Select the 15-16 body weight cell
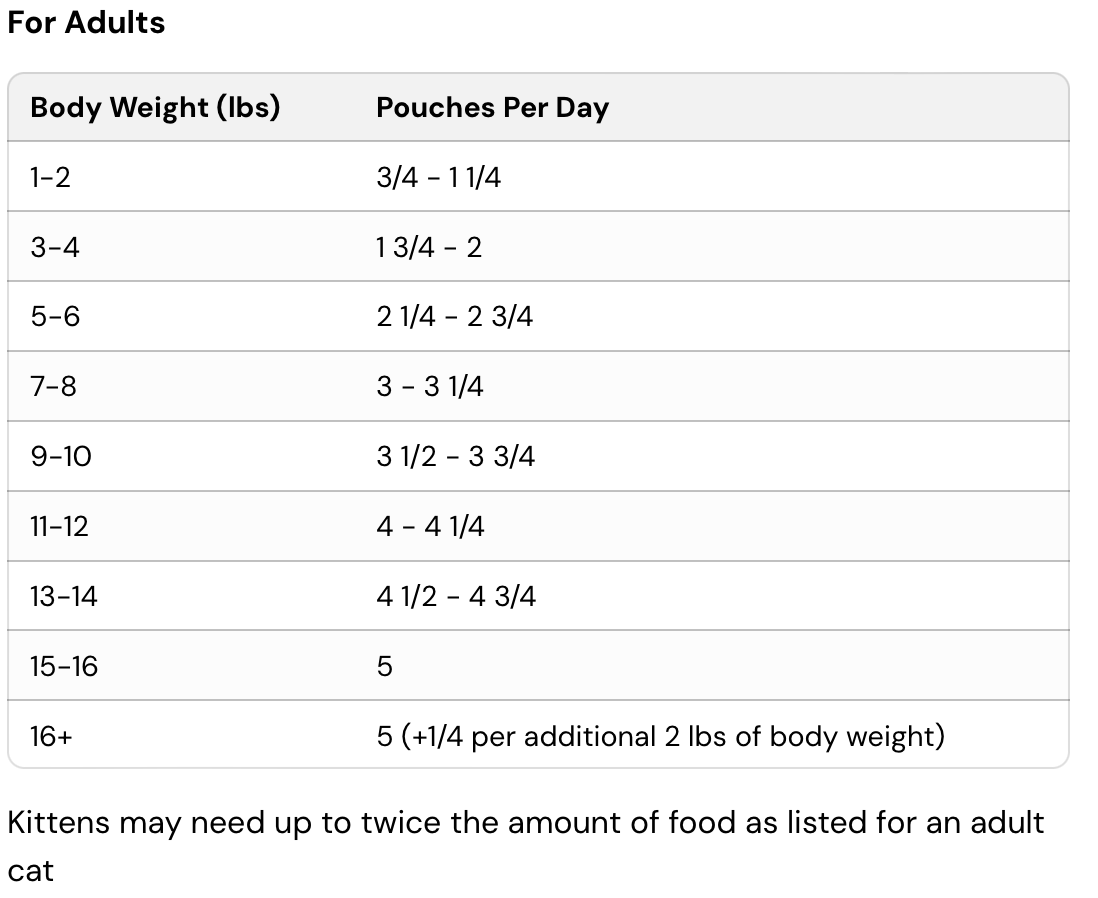The height and width of the screenshot is (898, 1098). (x=64, y=666)
